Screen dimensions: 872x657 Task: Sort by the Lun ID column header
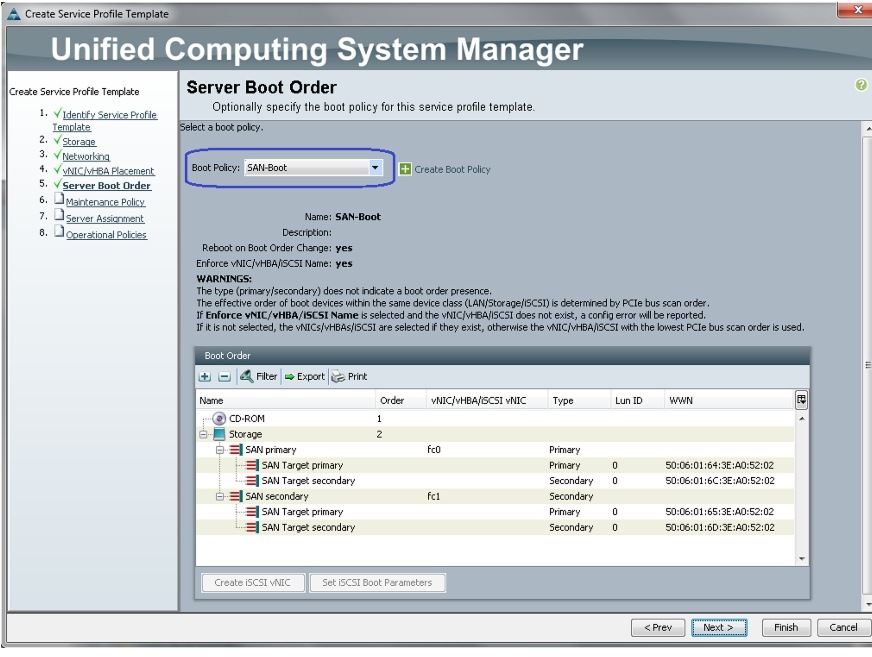pos(637,401)
